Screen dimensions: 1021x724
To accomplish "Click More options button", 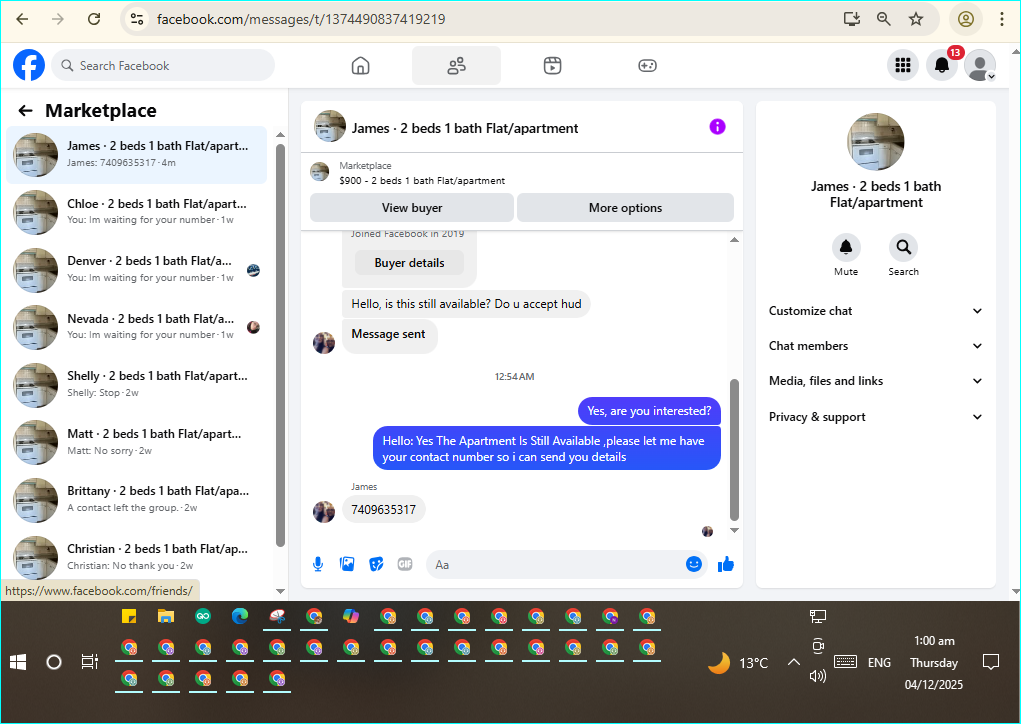I will click(625, 208).
